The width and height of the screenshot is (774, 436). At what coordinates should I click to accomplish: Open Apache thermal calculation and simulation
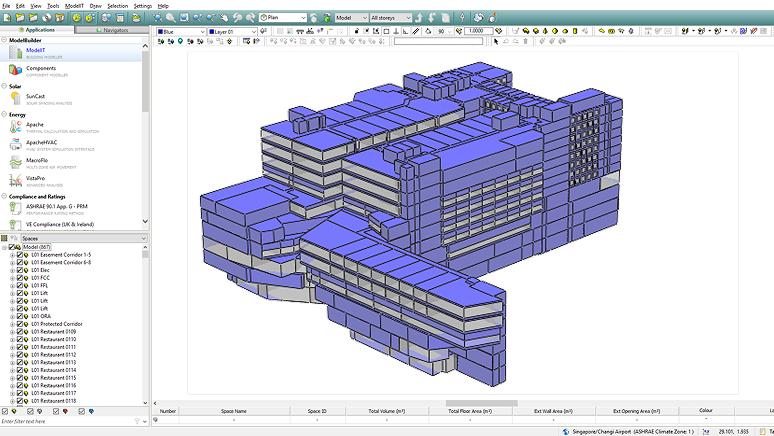tap(35, 126)
